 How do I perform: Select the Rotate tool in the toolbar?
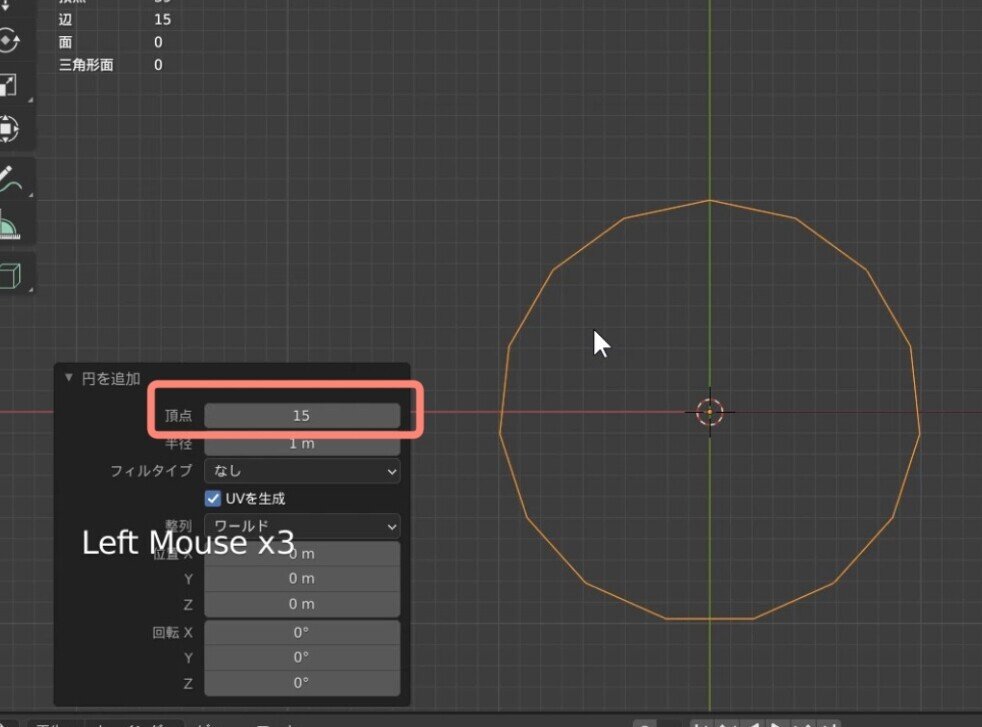coord(8,42)
